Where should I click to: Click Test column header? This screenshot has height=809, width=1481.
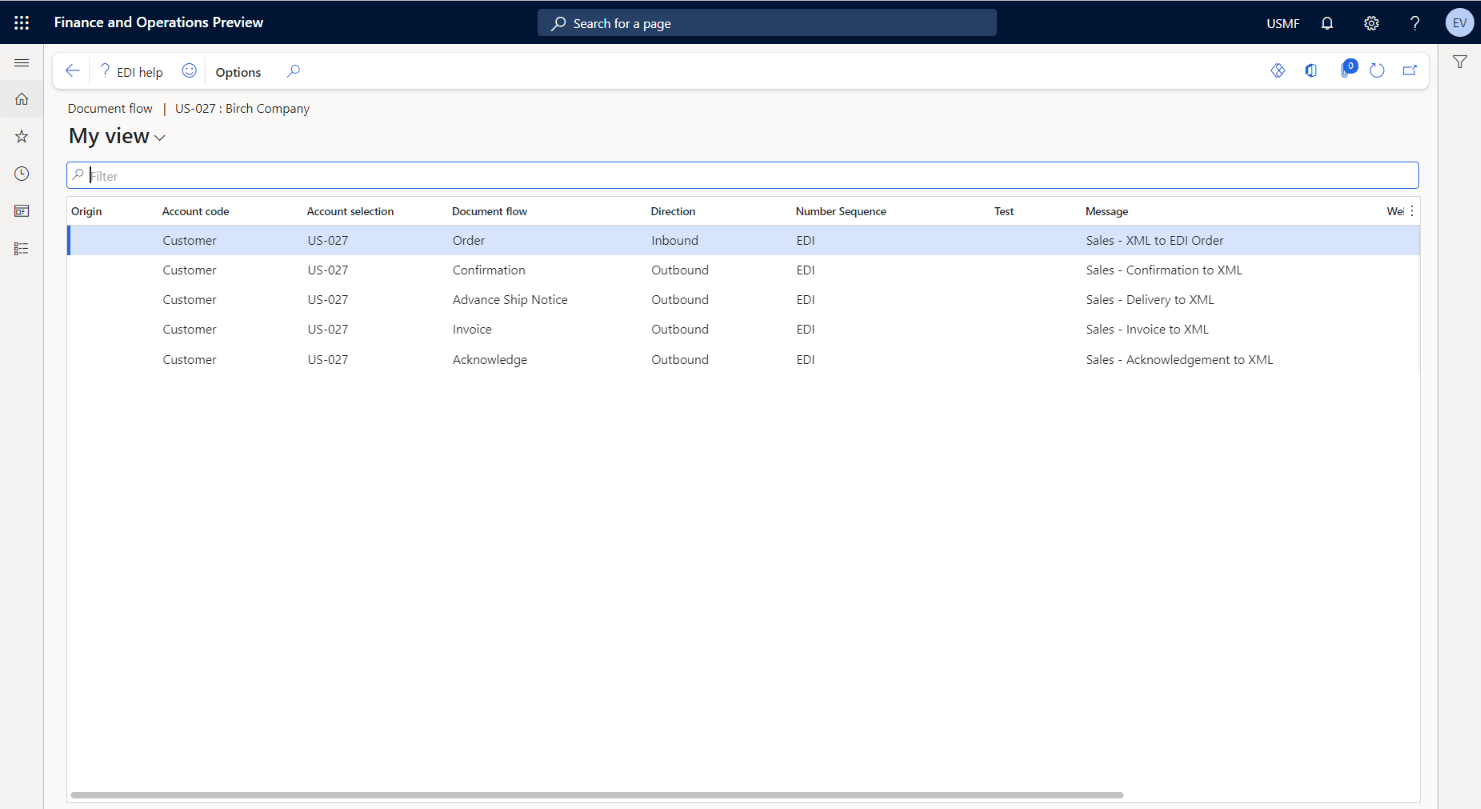pyautogui.click(x=1004, y=211)
